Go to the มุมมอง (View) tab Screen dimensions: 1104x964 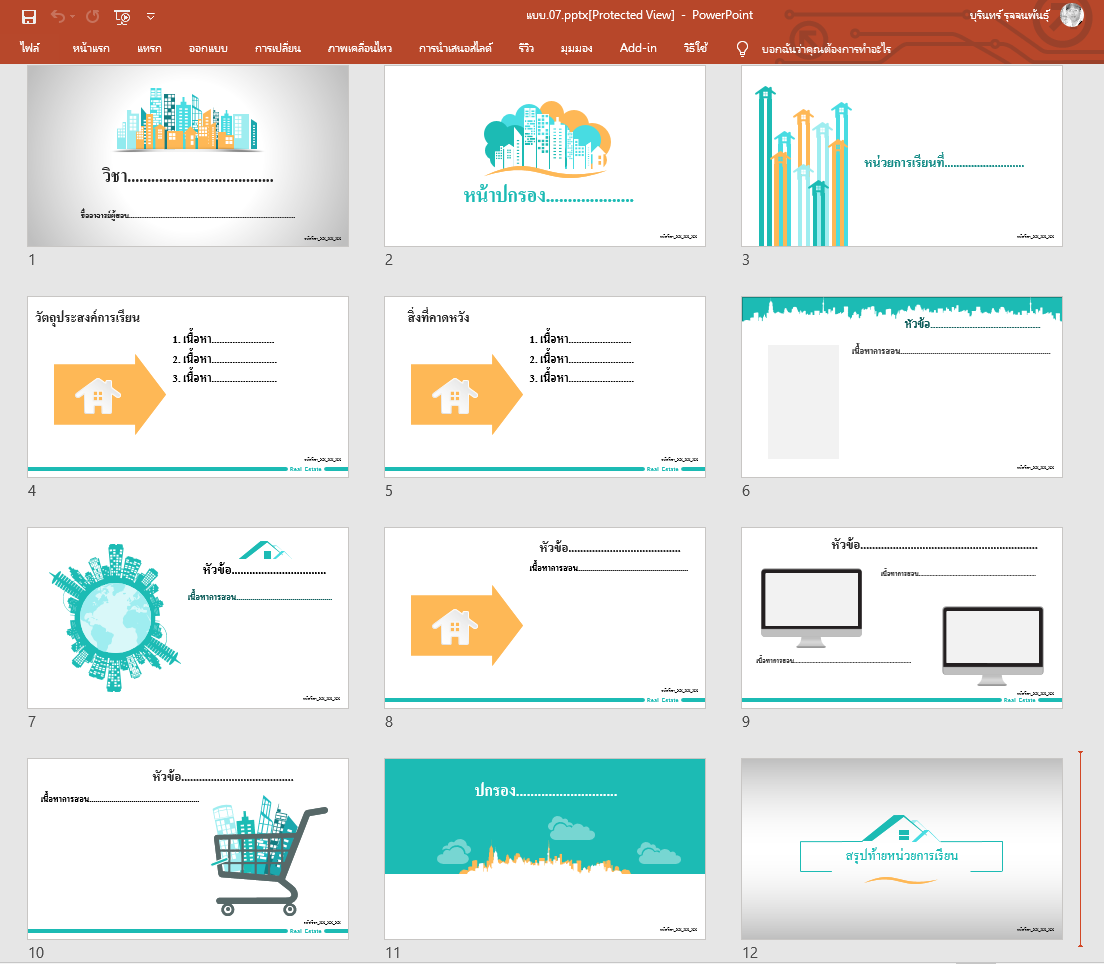pyautogui.click(x=579, y=48)
